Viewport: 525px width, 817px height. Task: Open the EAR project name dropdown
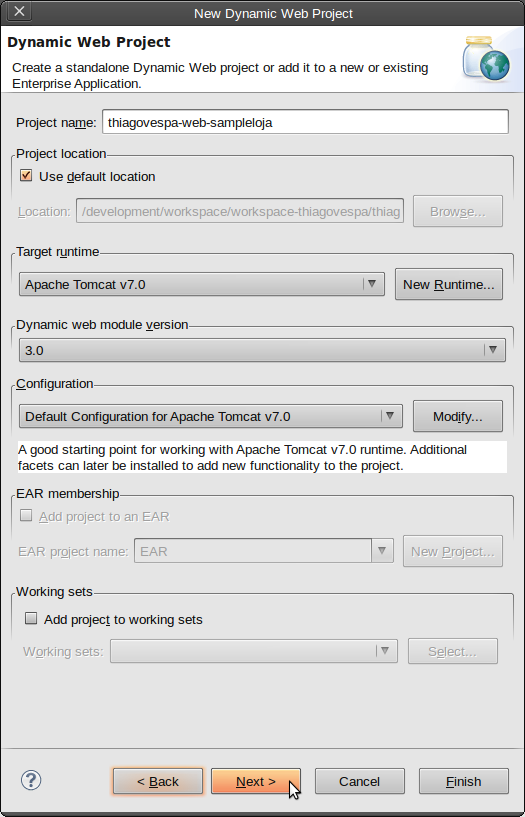pyautogui.click(x=264, y=551)
